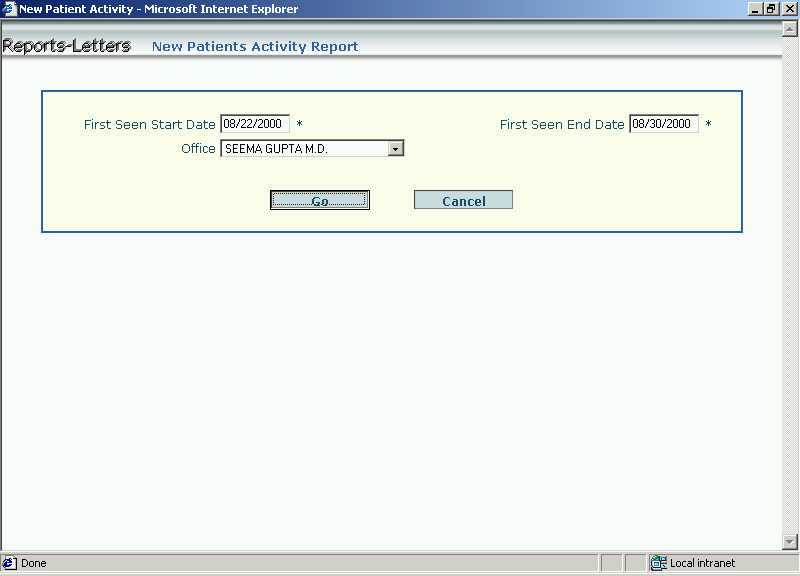Click the Go button
Viewport: 800px width, 576px height.
[320, 200]
